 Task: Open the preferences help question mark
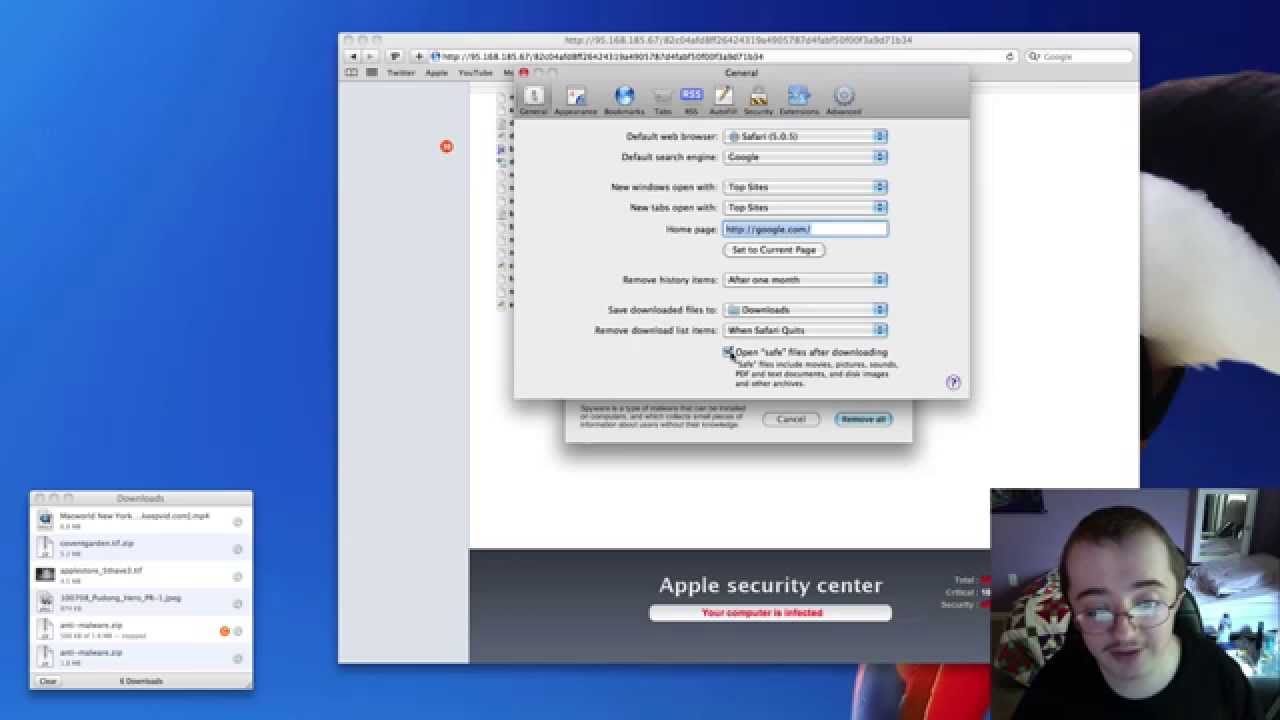point(953,382)
